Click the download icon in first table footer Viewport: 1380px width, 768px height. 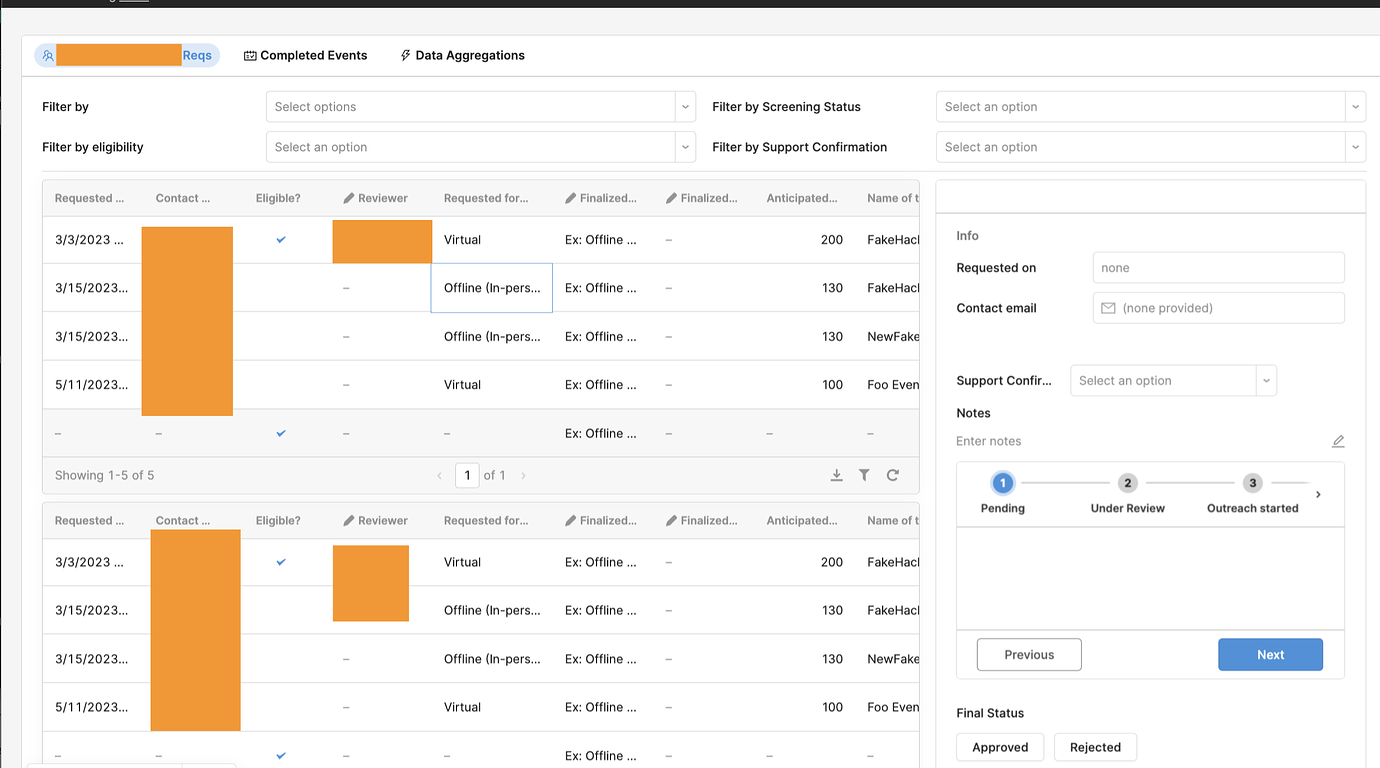click(x=836, y=475)
